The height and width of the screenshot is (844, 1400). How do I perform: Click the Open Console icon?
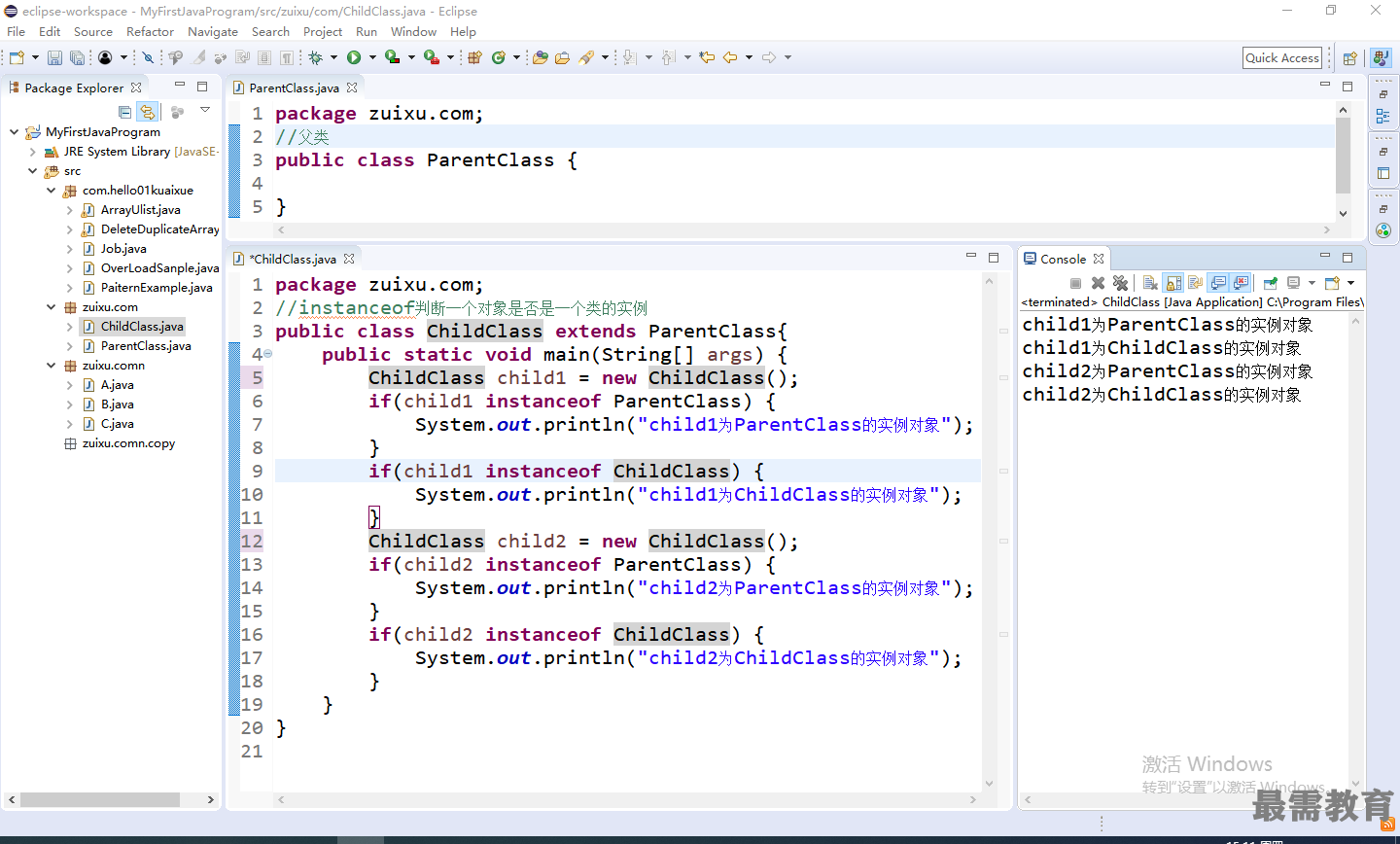[x=1332, y=283]
